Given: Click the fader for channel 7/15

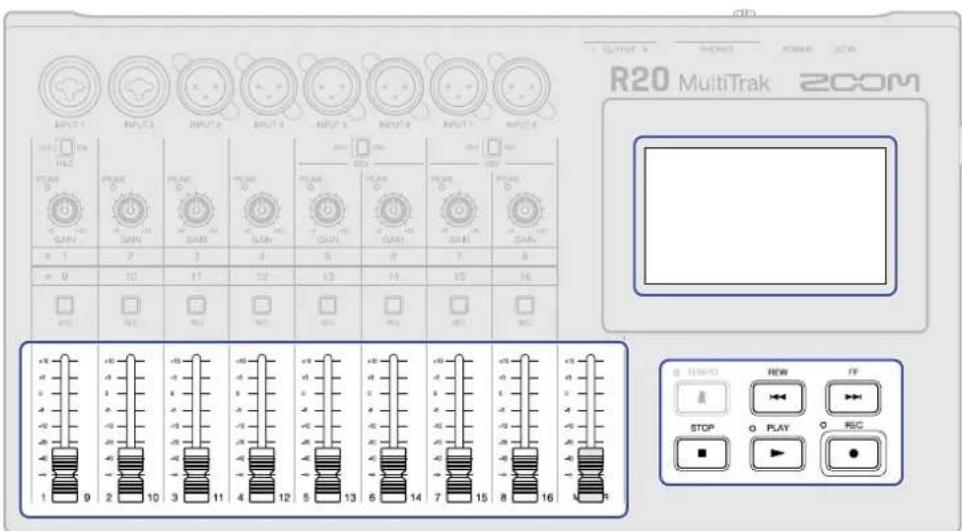Looking at the screenshot, I should (x=458, y=475).
